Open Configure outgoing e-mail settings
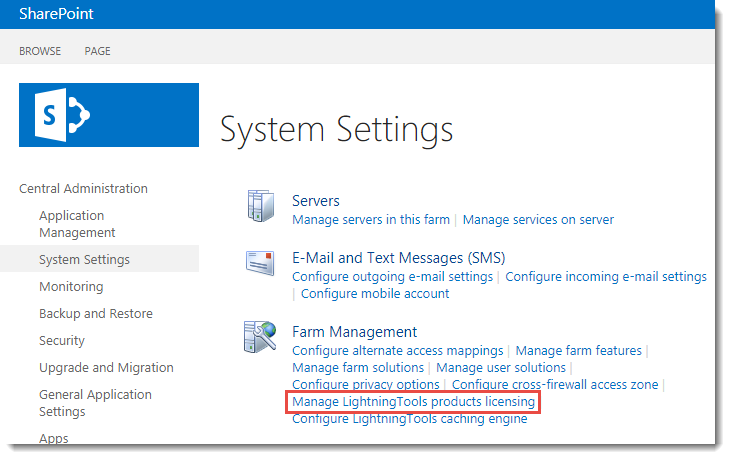Image resolution: width=730 pixels, height=459 pixels. click(x=392, y=277)
